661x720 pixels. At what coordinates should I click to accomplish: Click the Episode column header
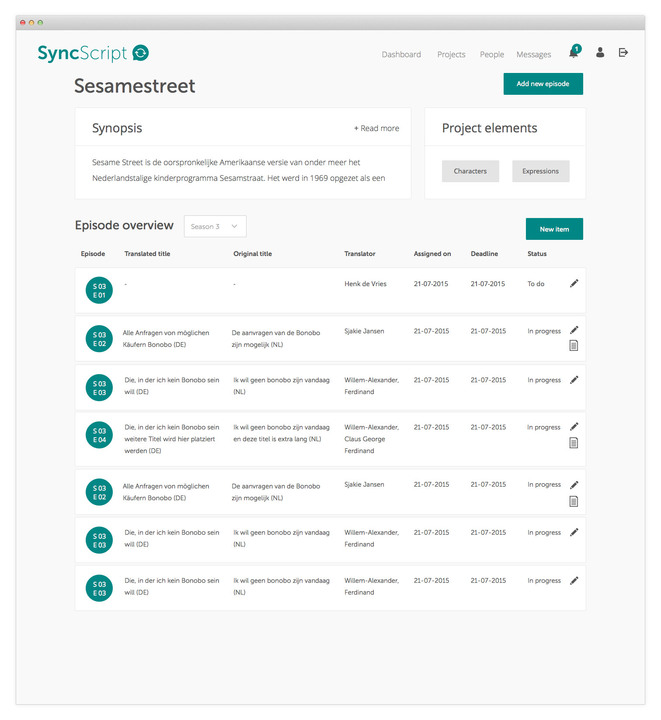click(93, 253)
